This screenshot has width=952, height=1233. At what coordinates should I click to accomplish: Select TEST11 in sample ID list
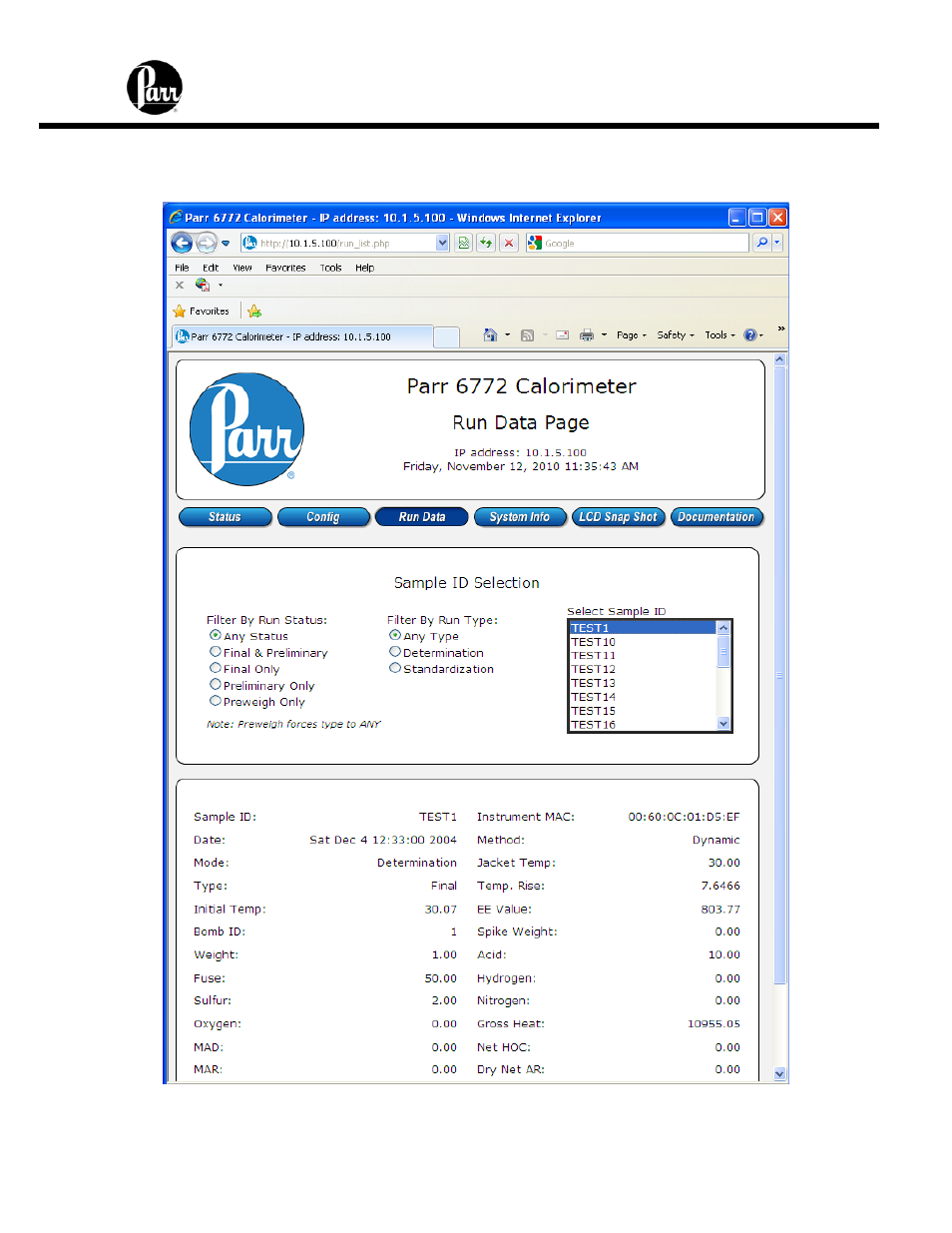click(x=643, y=656)
